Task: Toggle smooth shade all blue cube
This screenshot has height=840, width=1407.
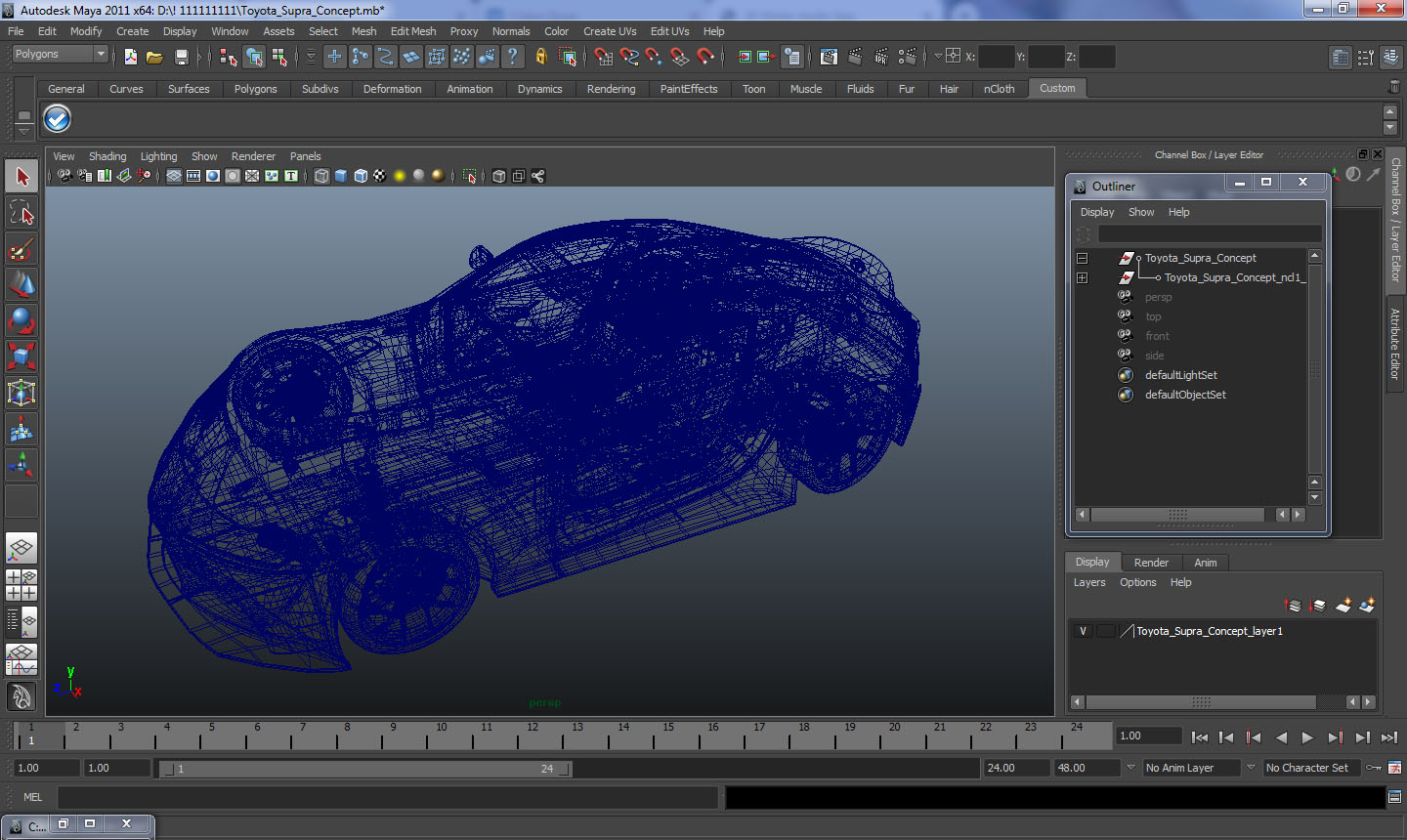Action: pyautogui.click(x=341, y=176)
